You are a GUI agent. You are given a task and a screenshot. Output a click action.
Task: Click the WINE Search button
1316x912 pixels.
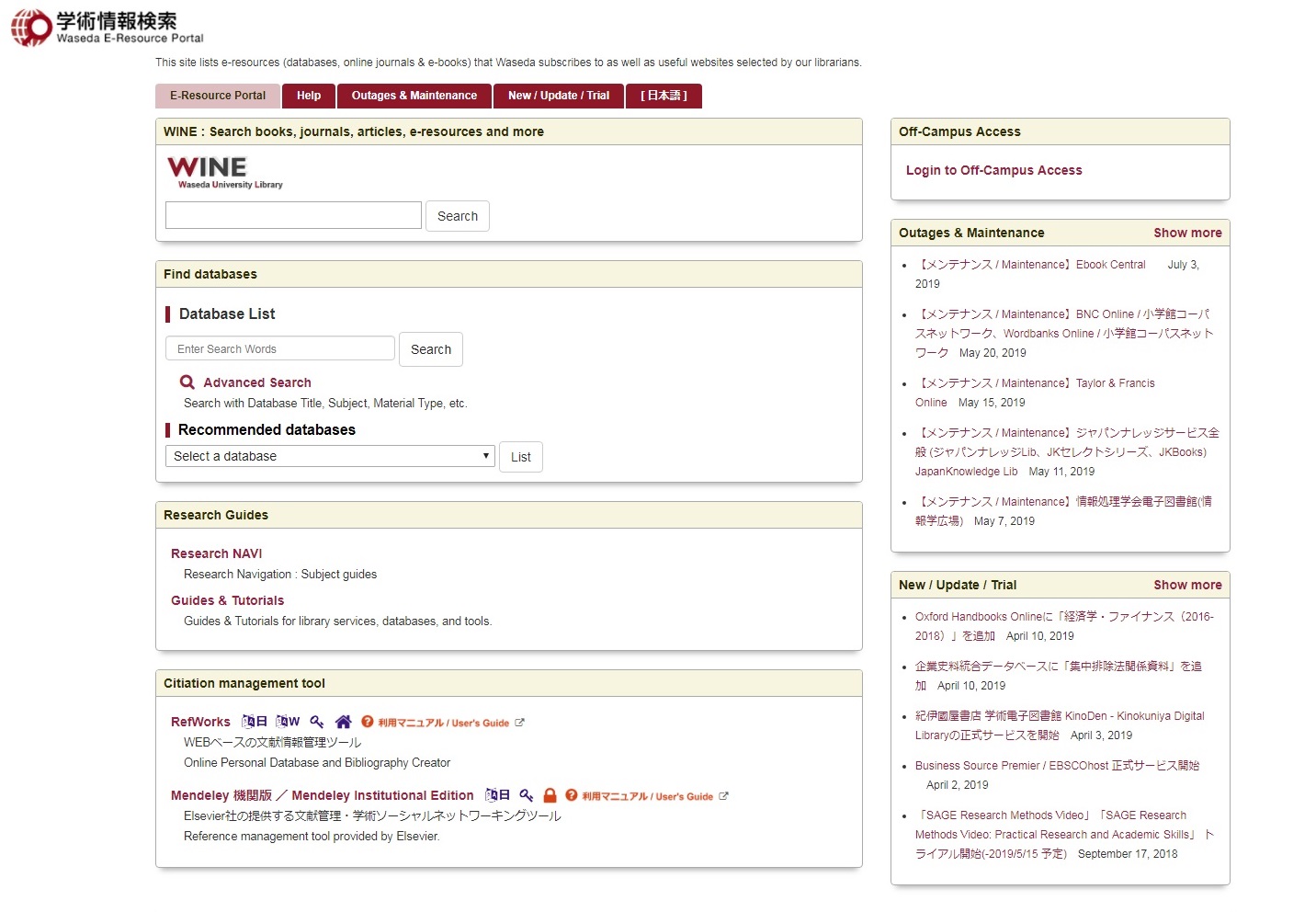click(x=458, y=216)
